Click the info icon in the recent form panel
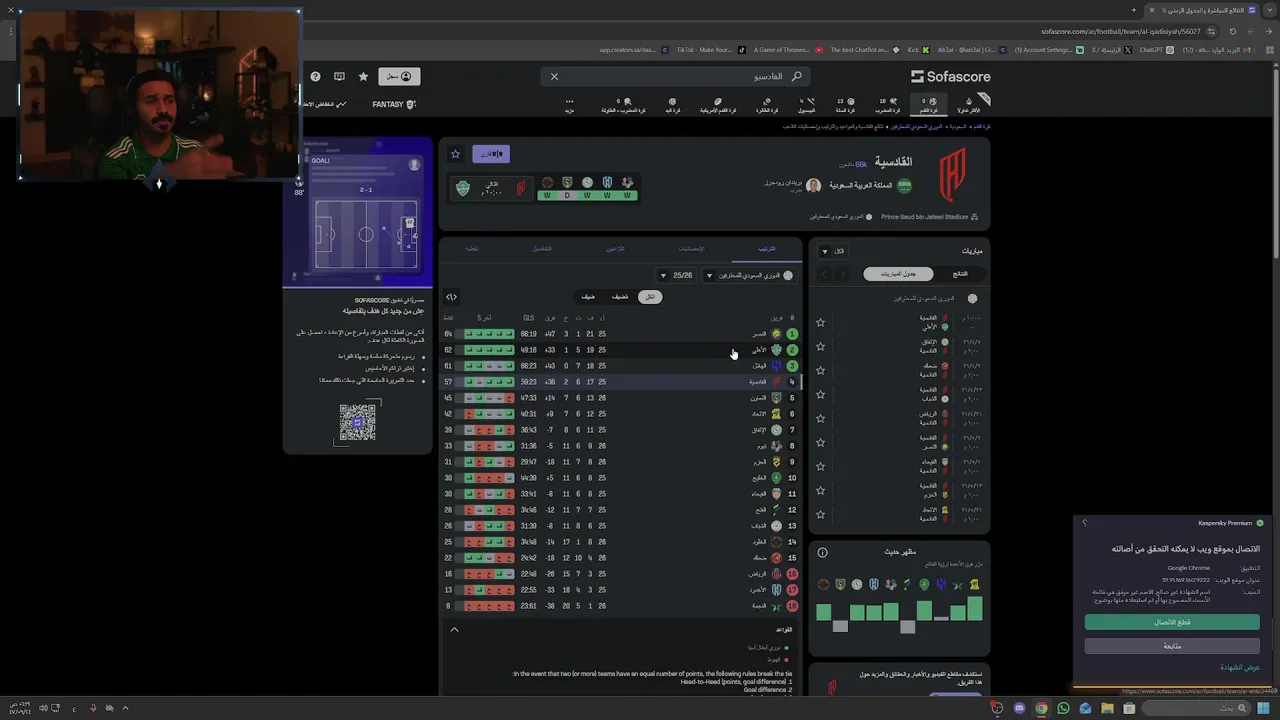 [x=822, y=552]
